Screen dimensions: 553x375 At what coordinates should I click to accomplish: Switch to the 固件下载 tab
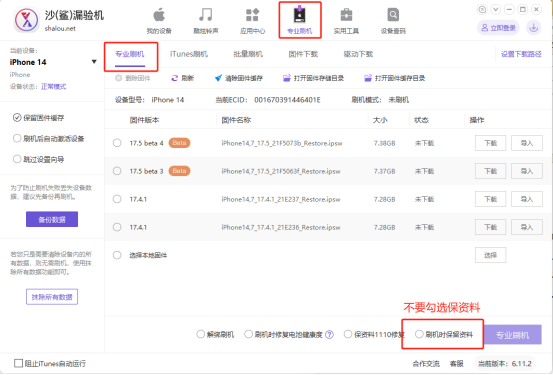[303, 54]
